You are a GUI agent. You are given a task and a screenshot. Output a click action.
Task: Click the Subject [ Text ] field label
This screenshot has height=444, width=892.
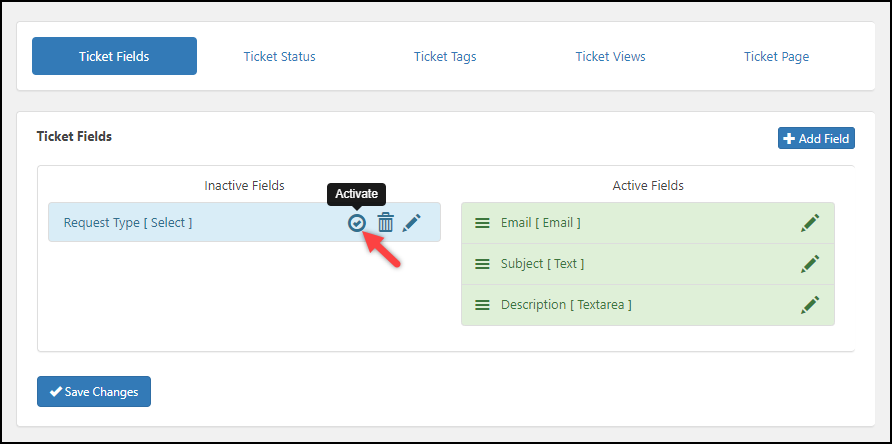pos(542,264)
